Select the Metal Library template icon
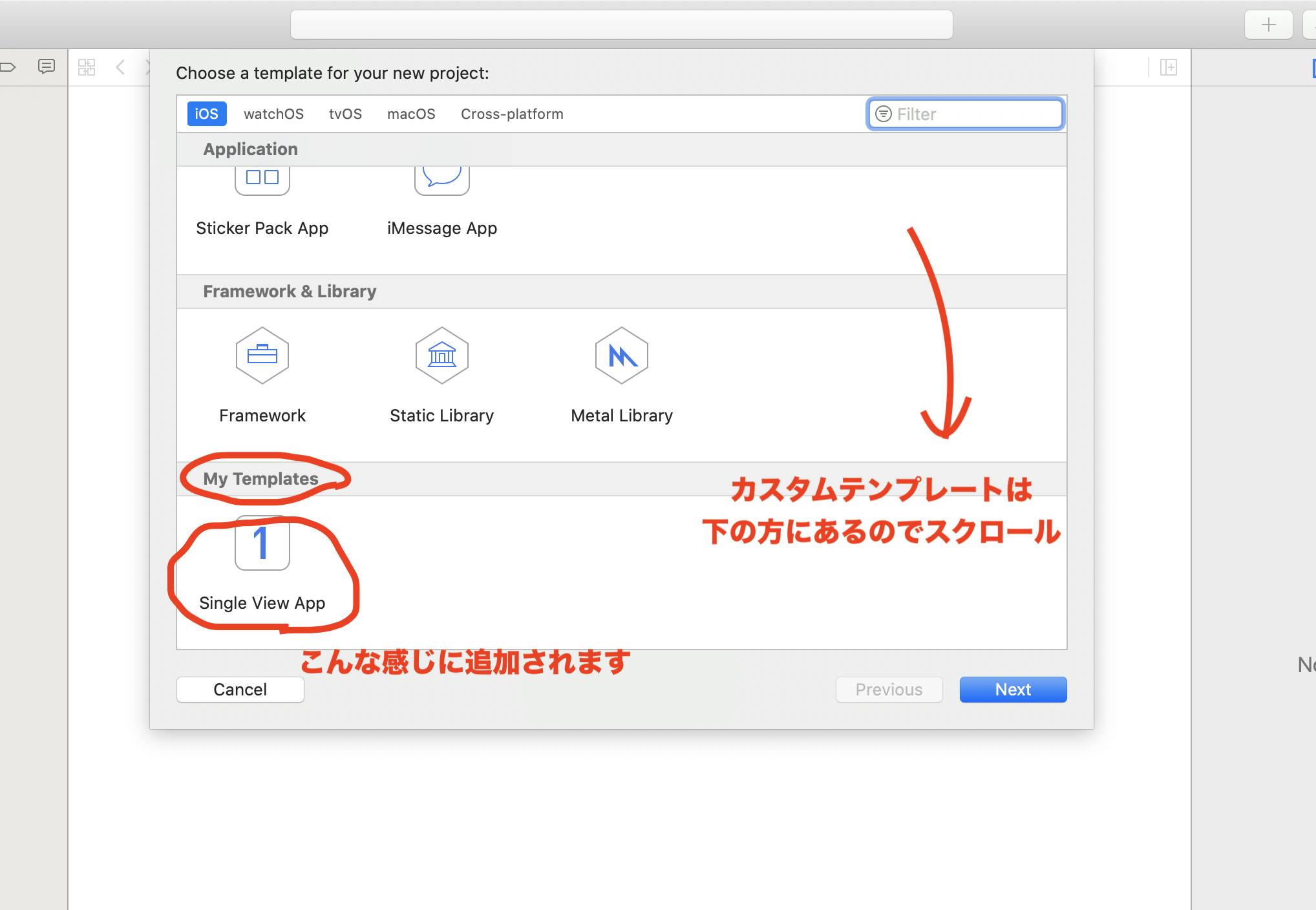The width and height of the screenshot is (1316, 910). [621, 355]
